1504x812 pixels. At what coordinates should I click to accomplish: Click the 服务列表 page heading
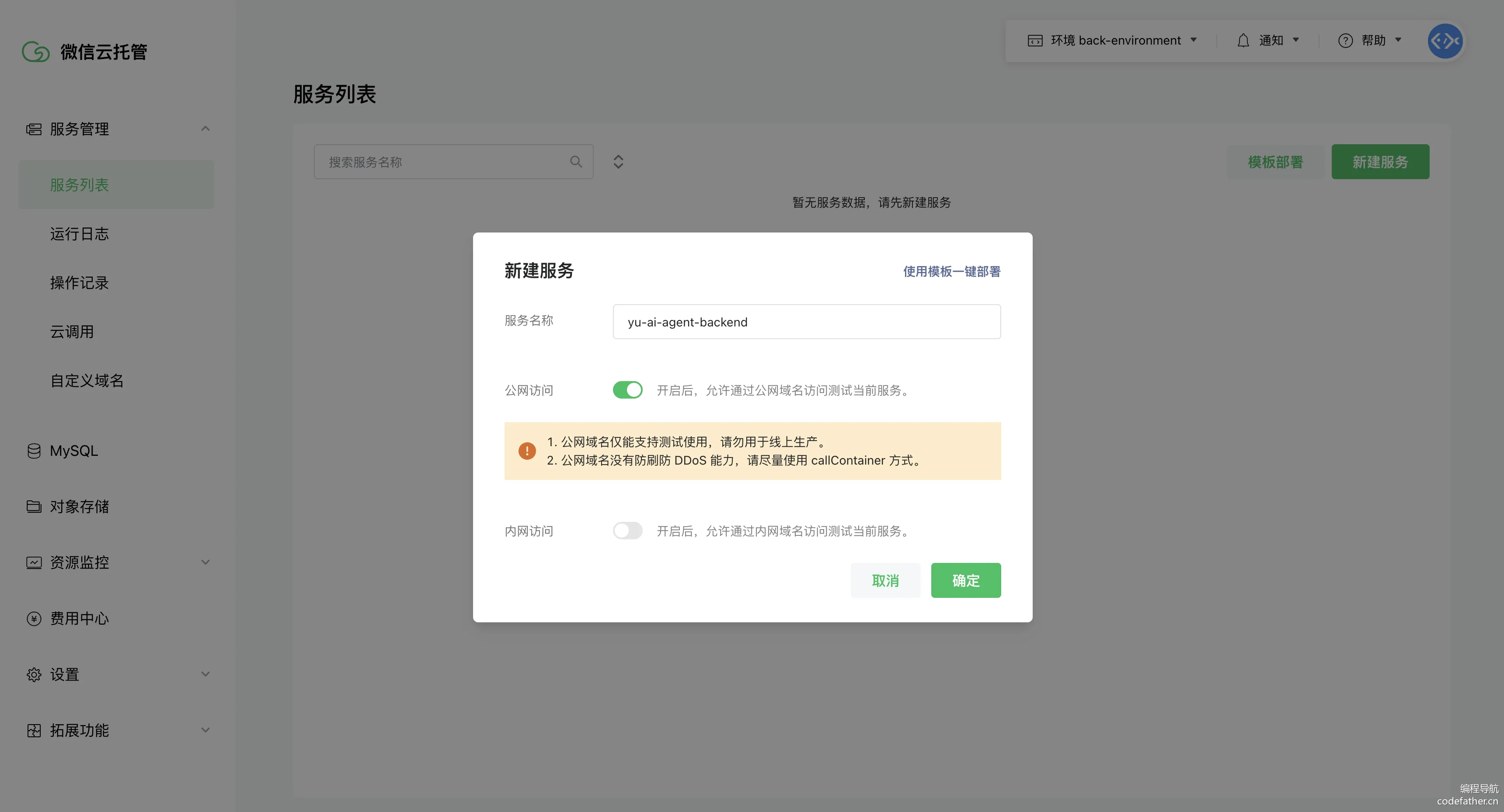[x=334, y=94]
